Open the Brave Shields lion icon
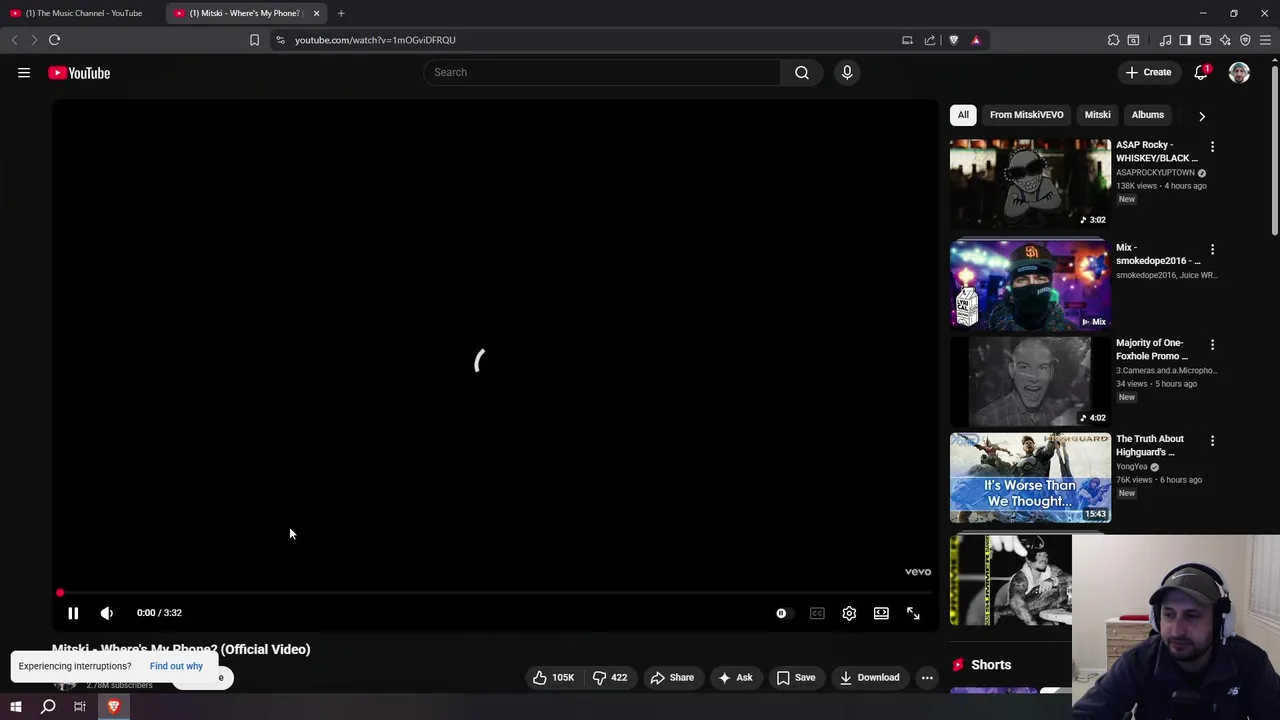 point(953,40)
